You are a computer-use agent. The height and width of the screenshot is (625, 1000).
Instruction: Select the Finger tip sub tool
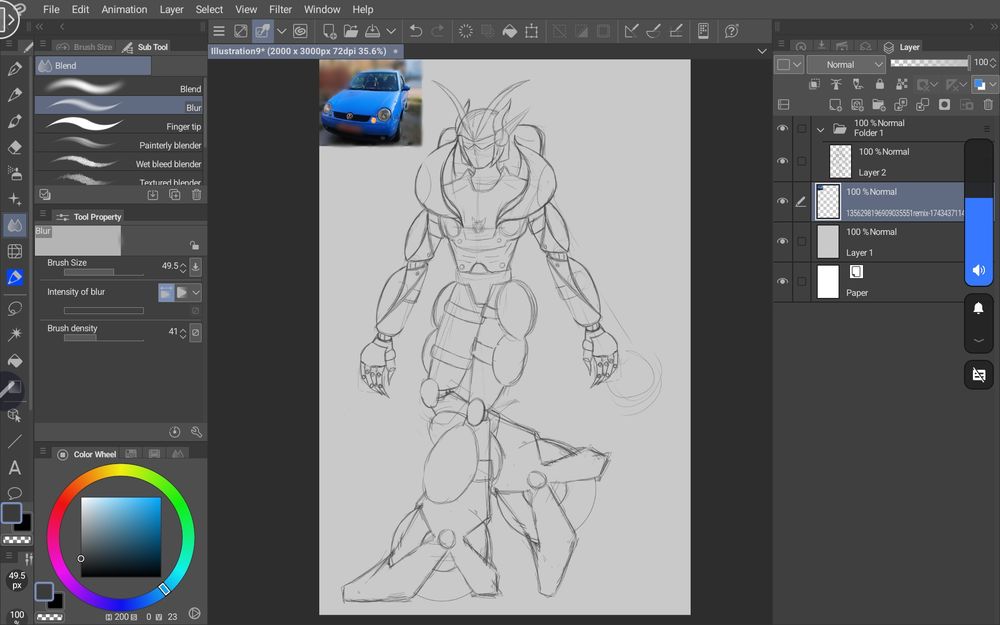[119, 125]
